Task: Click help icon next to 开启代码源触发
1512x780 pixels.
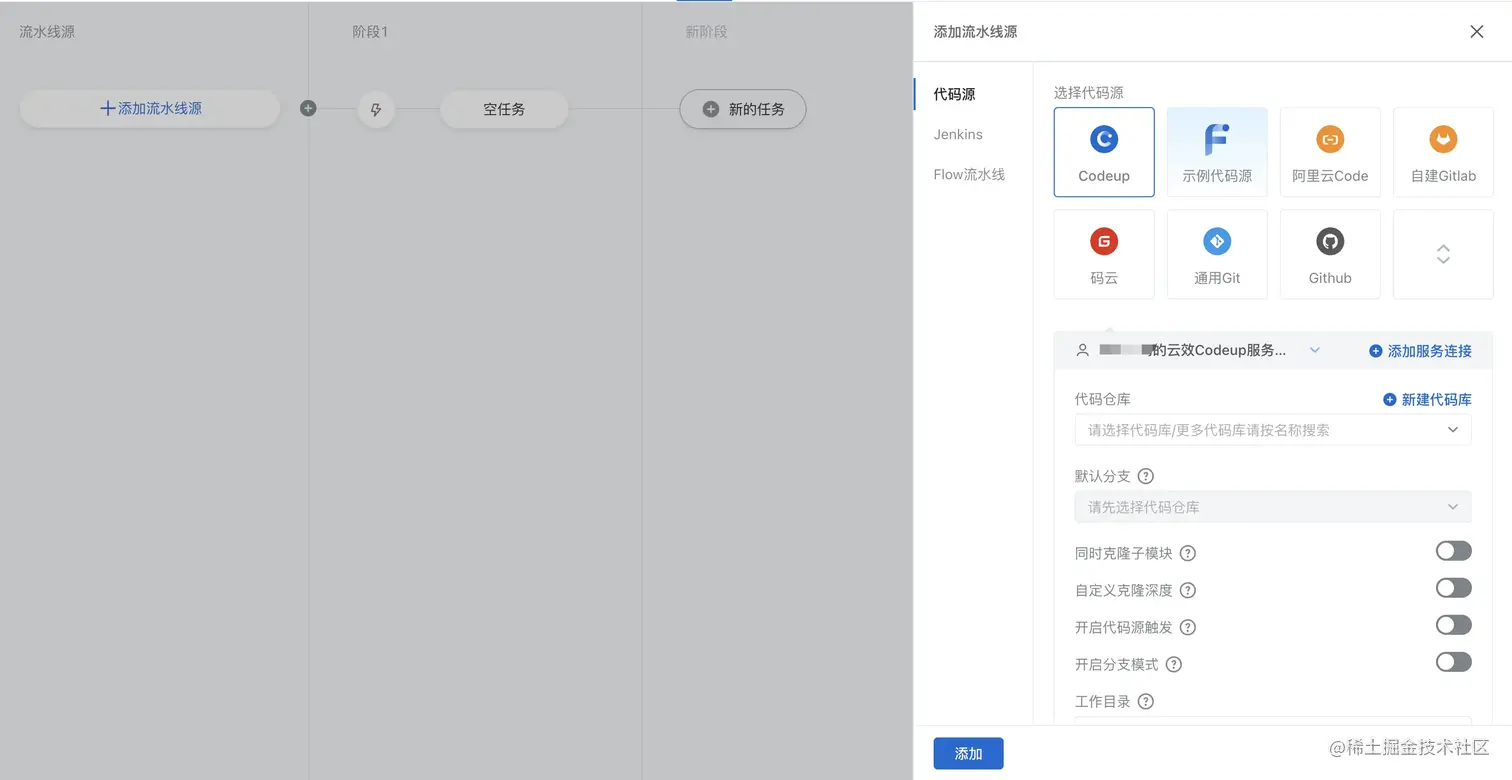Action: click(1188, 627)
